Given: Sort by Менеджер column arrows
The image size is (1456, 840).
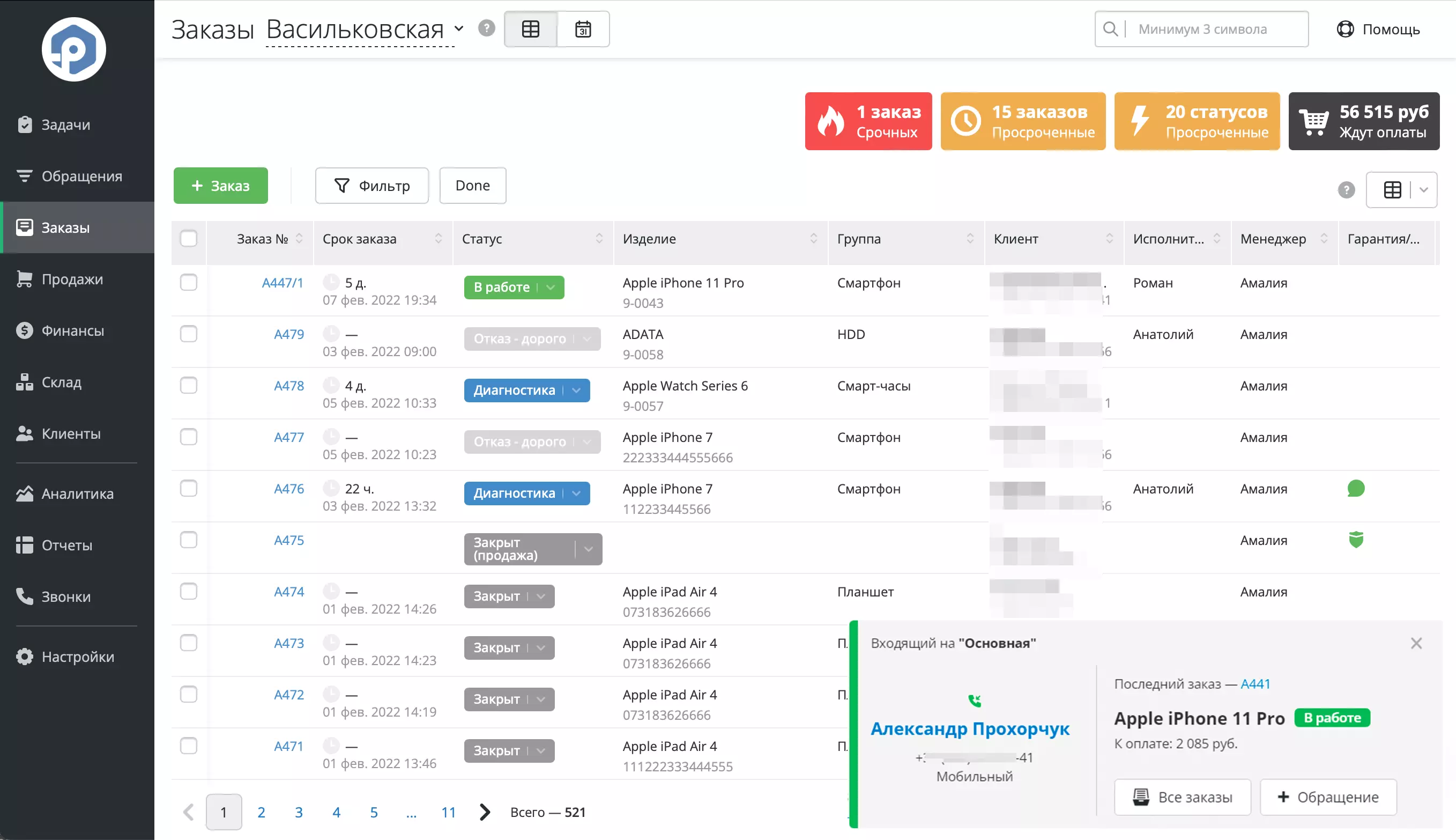Looking at the screenshot, I should coord(1324,238).
